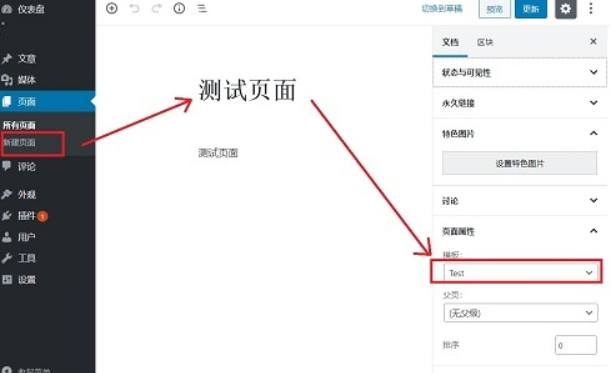
Task: Collapse the 特色图片 panel
Action: [x=519, y=134]
